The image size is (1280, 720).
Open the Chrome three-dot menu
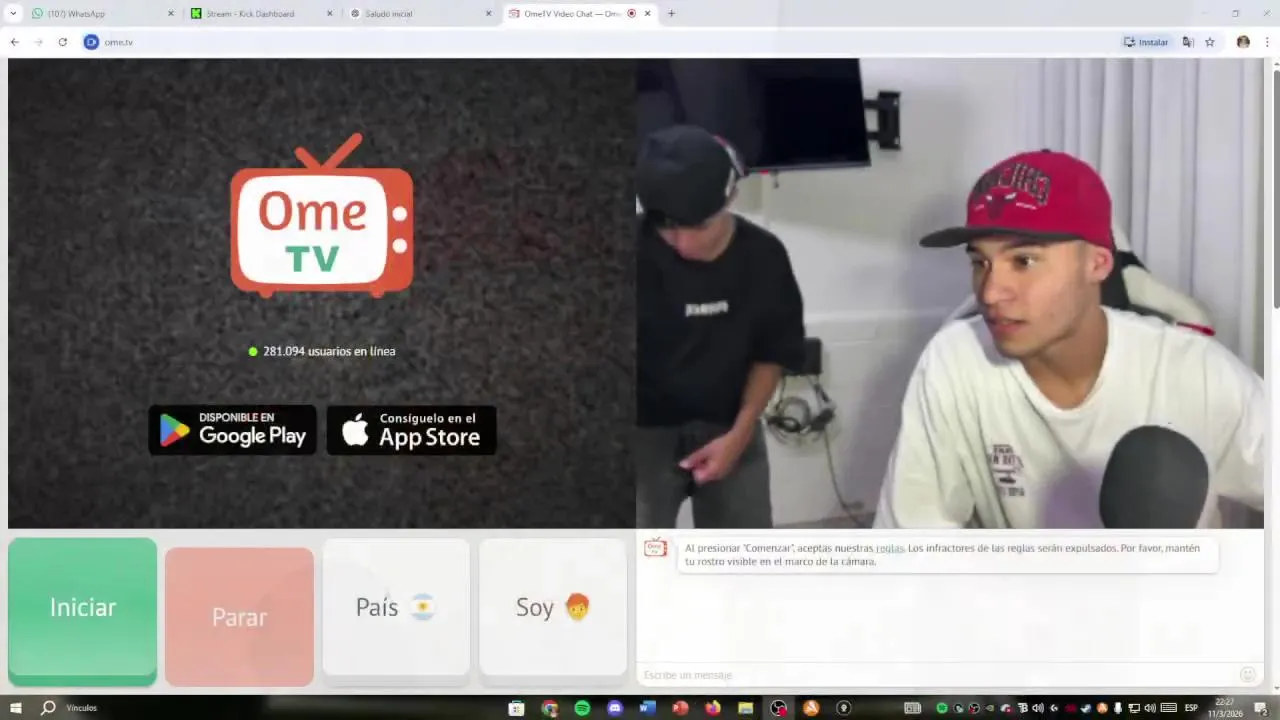1267,42
